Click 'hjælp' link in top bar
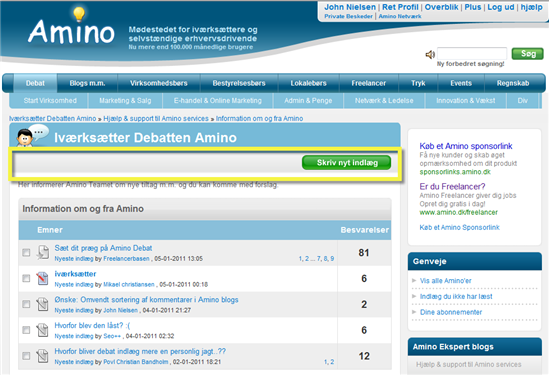 pyautogui.click(x=531, y=7)
